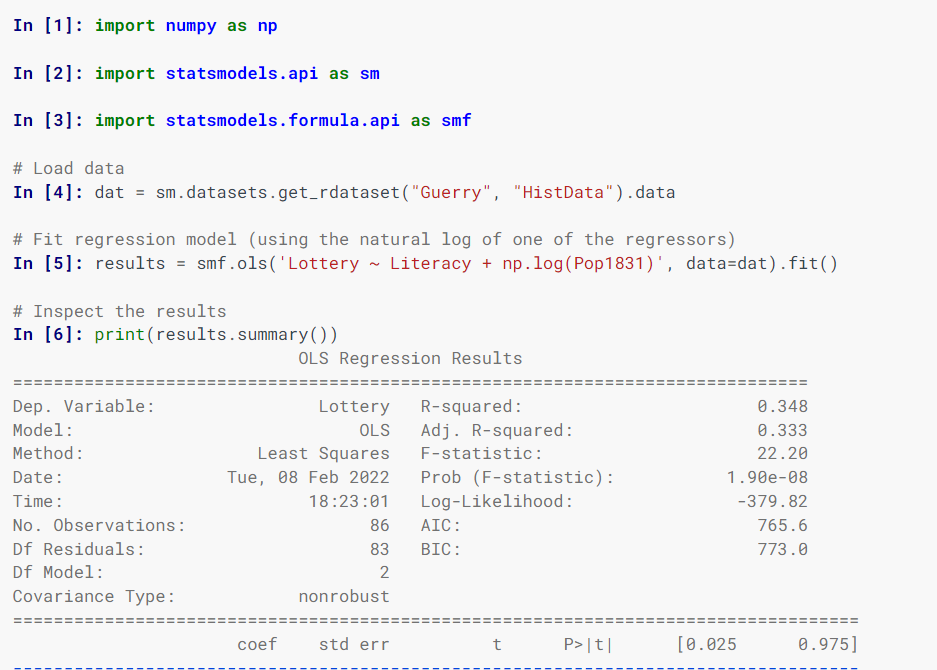Click the 'No. Observations:' label
Viewport: 937px width, 670px height.
[x=99, y=525]
